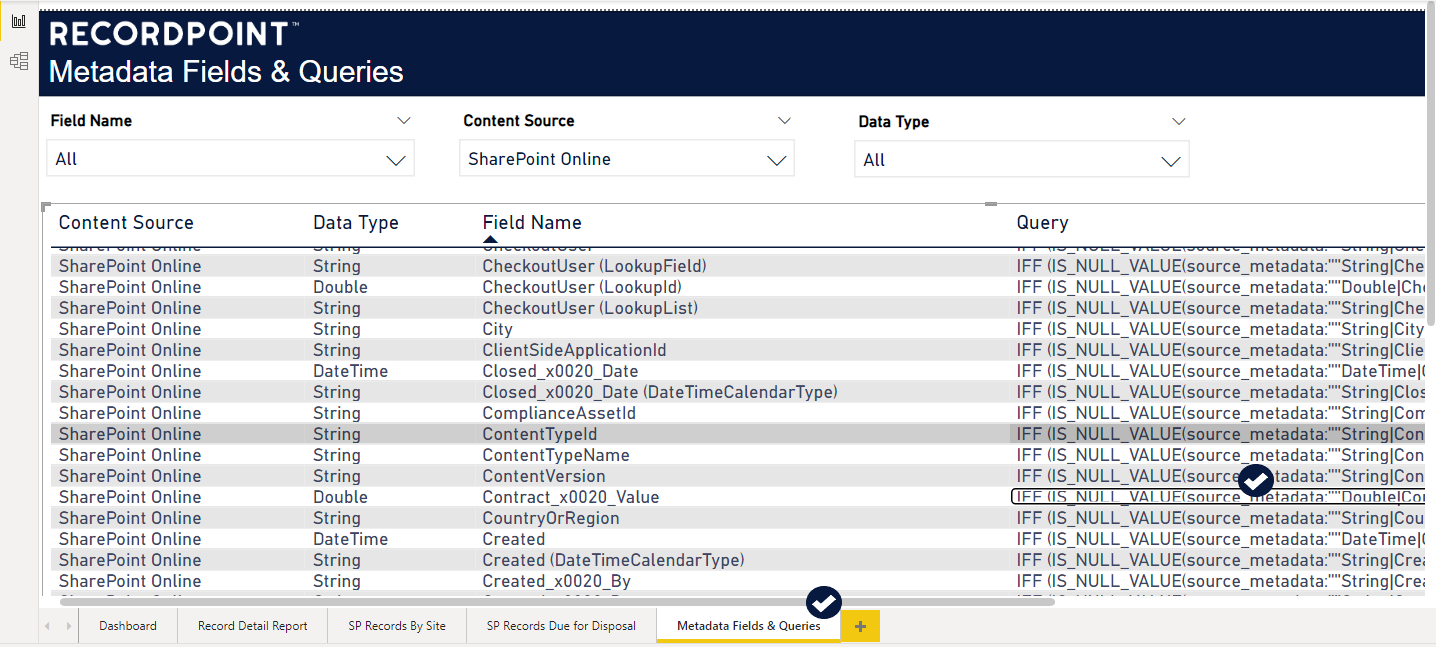The image size is (1436, 647).
Task: Open SP Records Due for Disposal tab
Action: pos(561,626)
